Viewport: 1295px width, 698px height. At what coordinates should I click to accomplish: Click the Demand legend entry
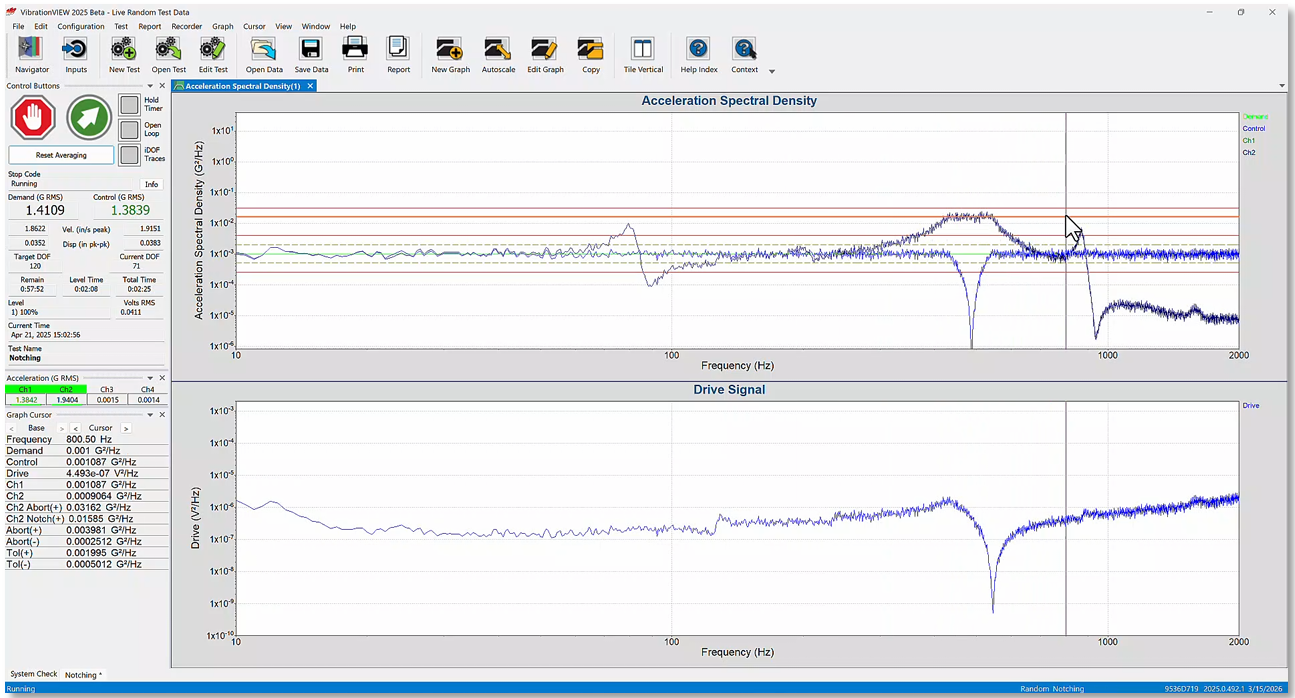(x=1255, y=117)
